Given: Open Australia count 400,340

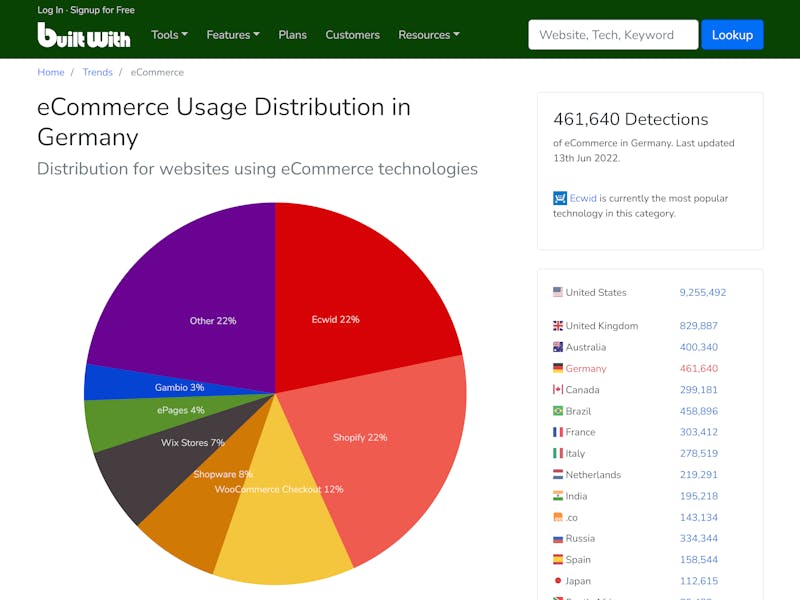Looking at the screenshot, I should coord(698,347).
